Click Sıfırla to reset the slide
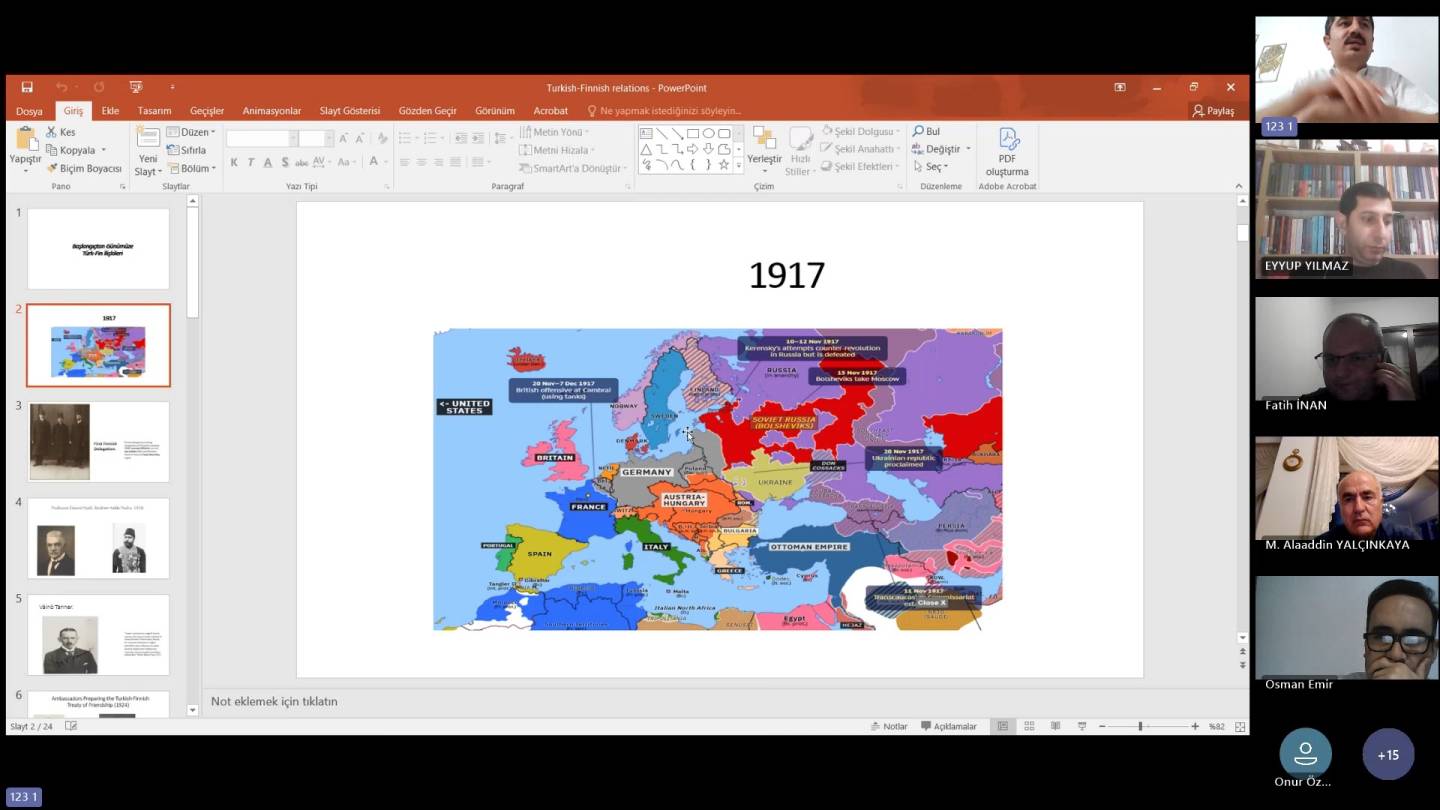 (186, 150)
